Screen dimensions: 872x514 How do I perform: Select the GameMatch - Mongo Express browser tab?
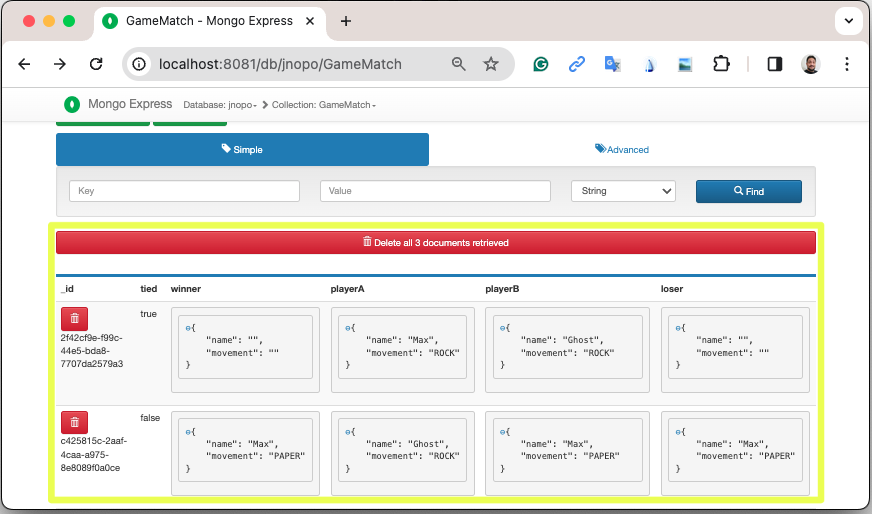click(209, 21)
